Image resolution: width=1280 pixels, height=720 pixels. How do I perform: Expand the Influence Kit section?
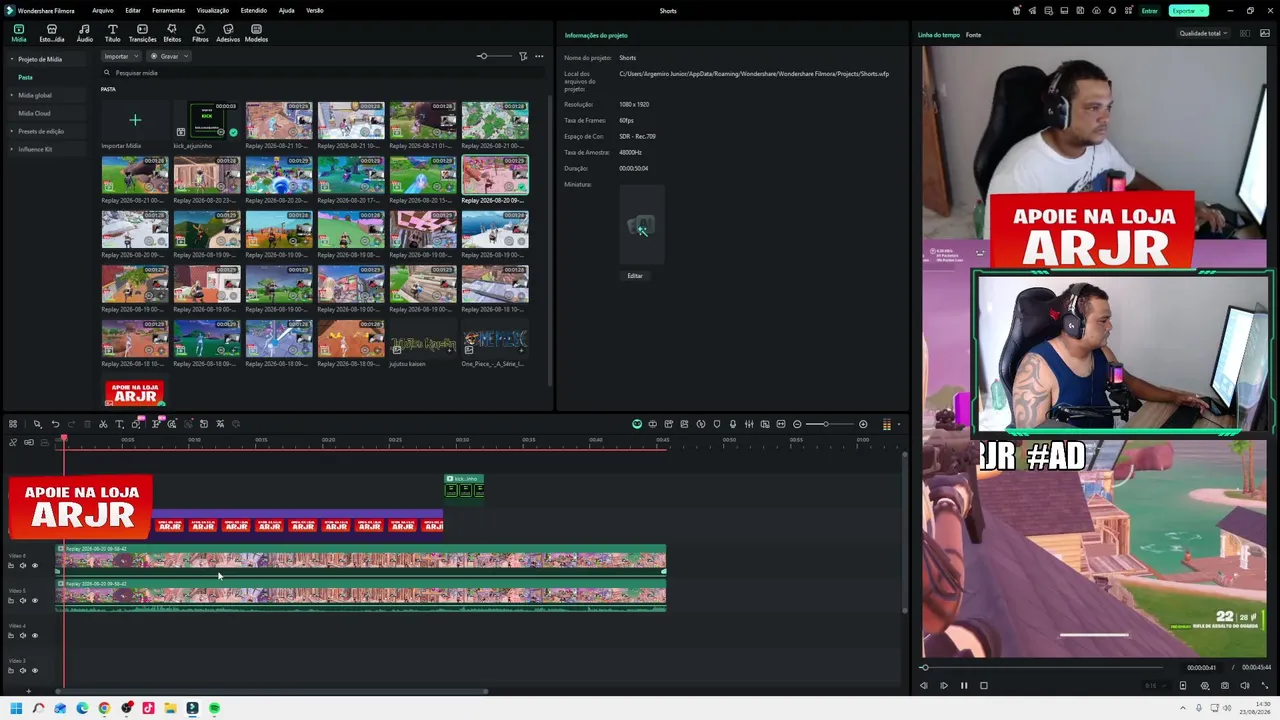click(12, 149)
